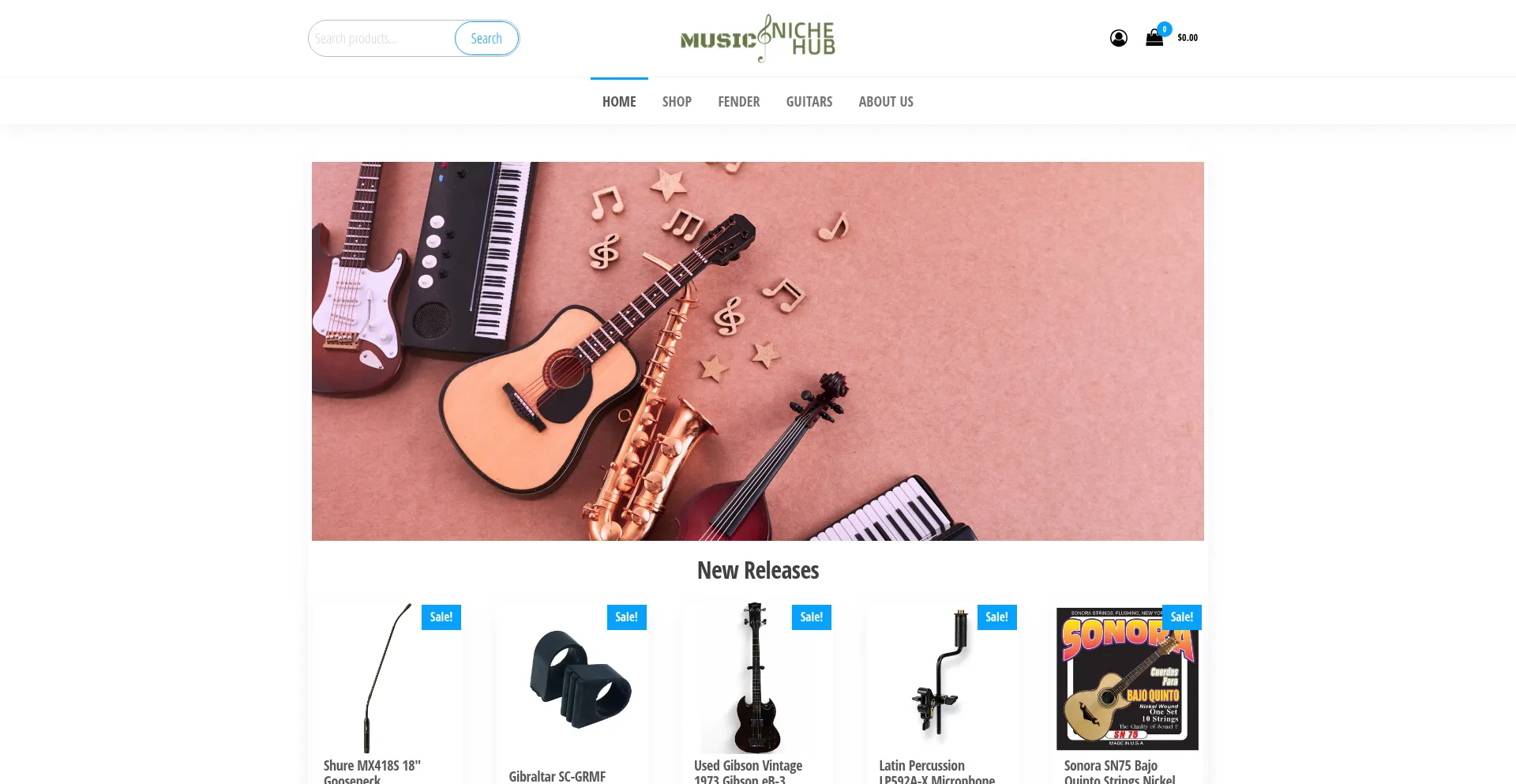1516x784 pixels.
Task: Open the Shure MX418S gooseneck product thumbnail
Action: (388, 678)
